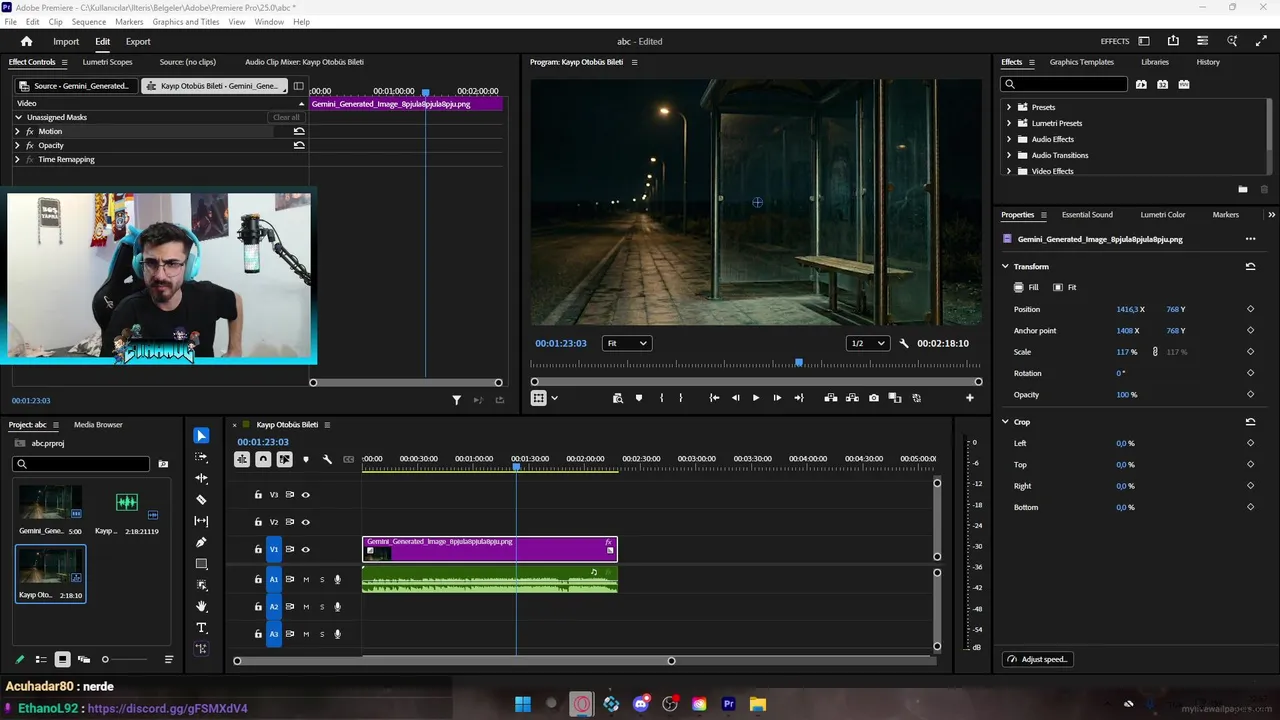Click the Export Frame camera icon
Viewport: 1280px width, 720px height.
pos(874,398)
